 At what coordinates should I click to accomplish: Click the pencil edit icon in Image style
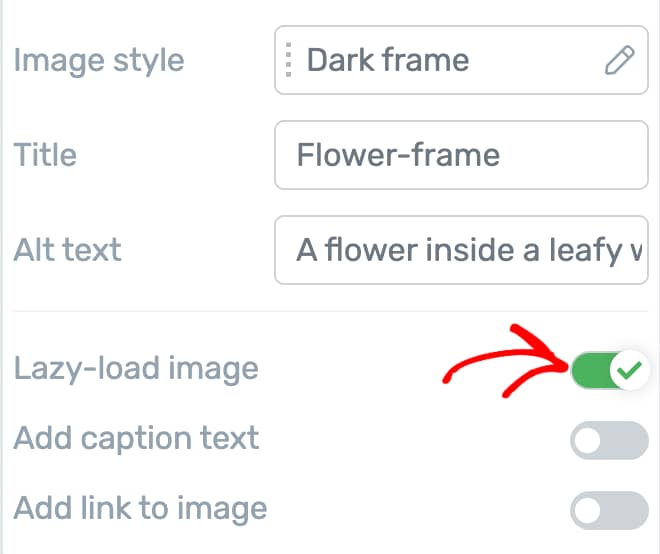[620, 60]
